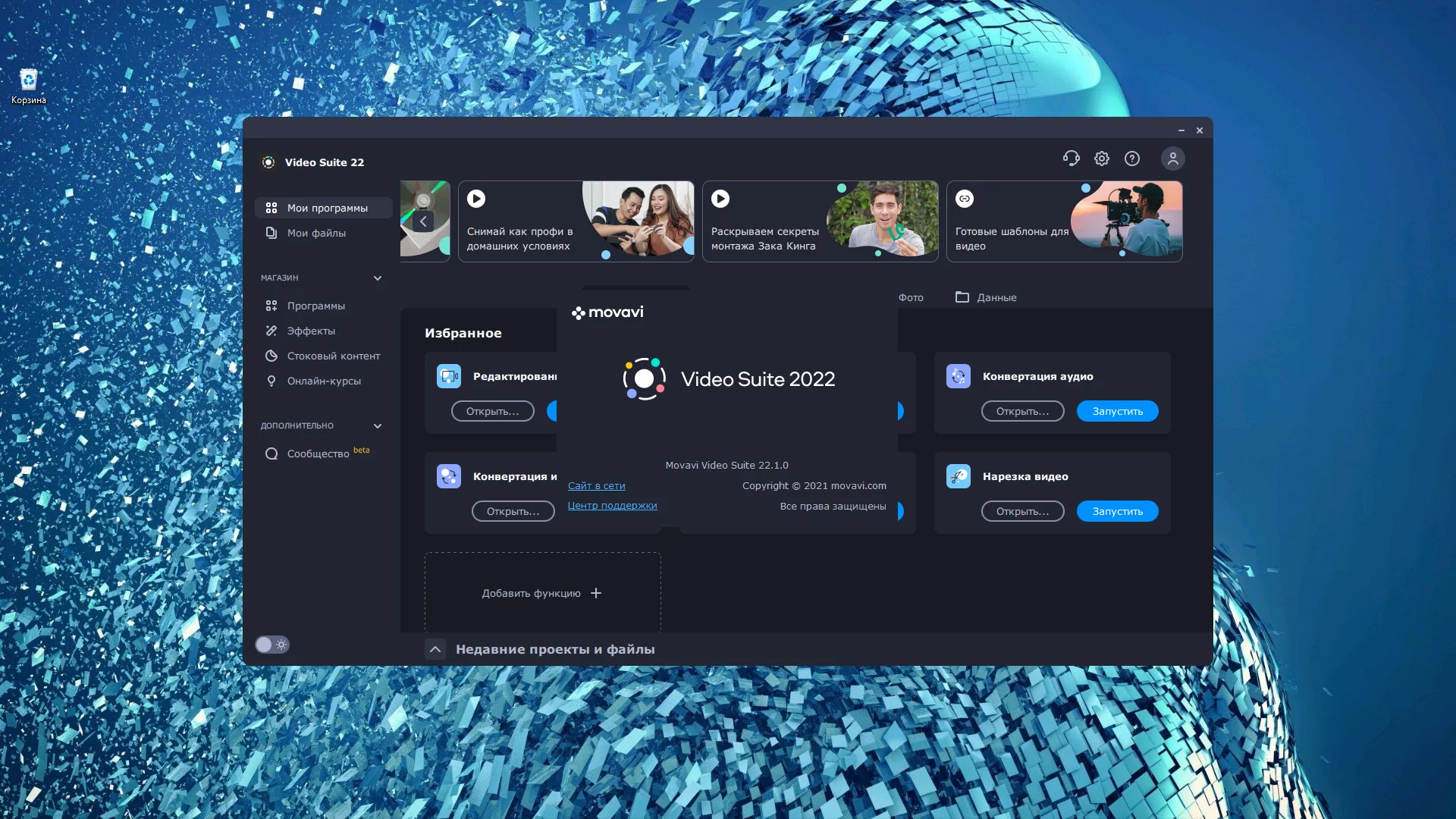Select Мои файлы in sidebar
The image size is (1456, 819).
pos(324,233)
